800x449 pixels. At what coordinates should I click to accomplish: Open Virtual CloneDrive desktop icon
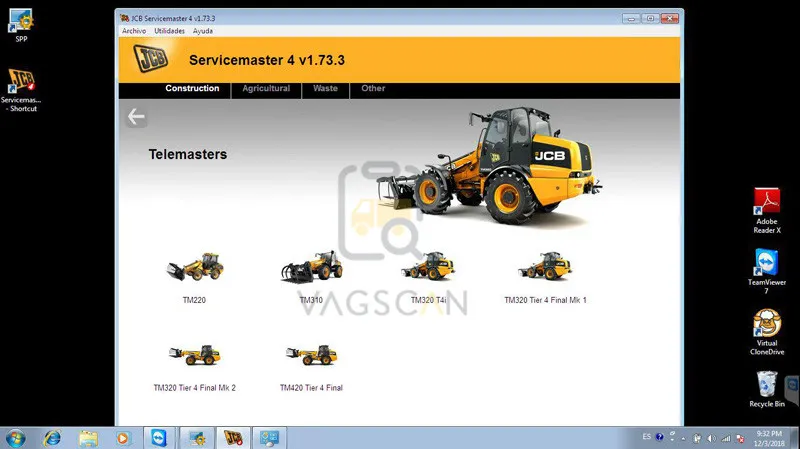[x=767, y=332]
